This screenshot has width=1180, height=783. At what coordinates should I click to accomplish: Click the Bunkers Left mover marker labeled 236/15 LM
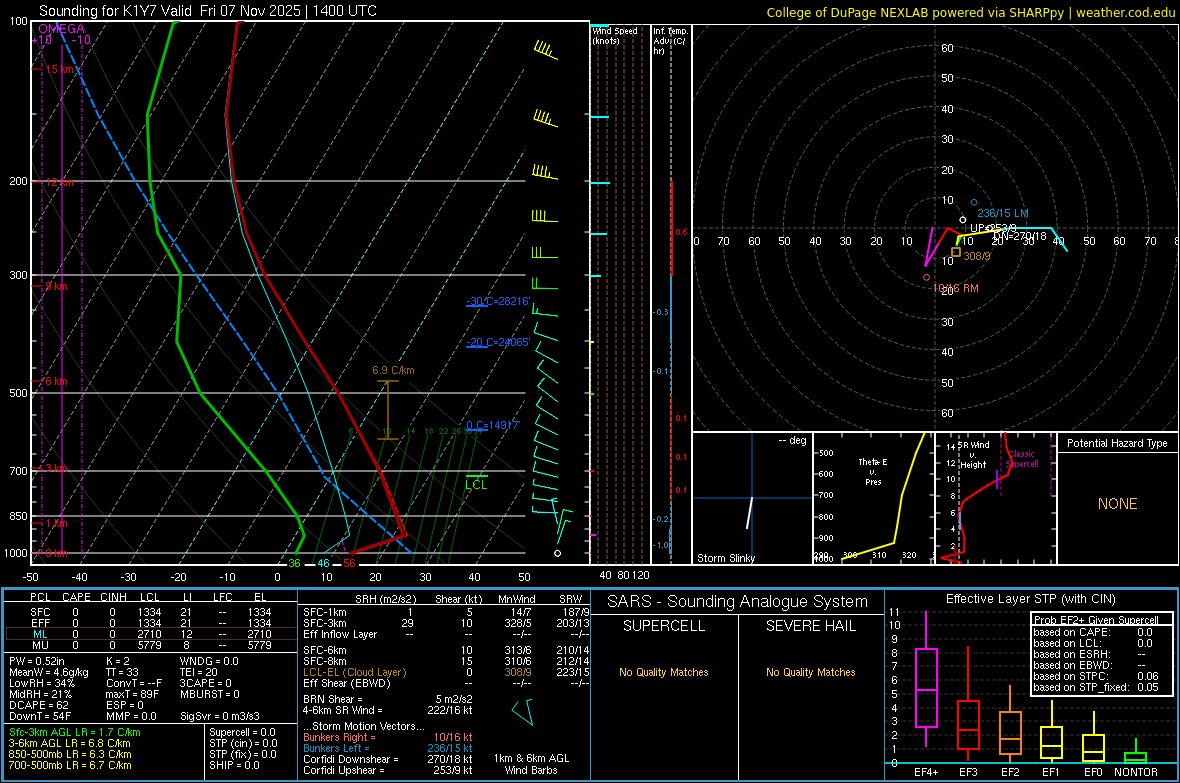pos(974,203)
